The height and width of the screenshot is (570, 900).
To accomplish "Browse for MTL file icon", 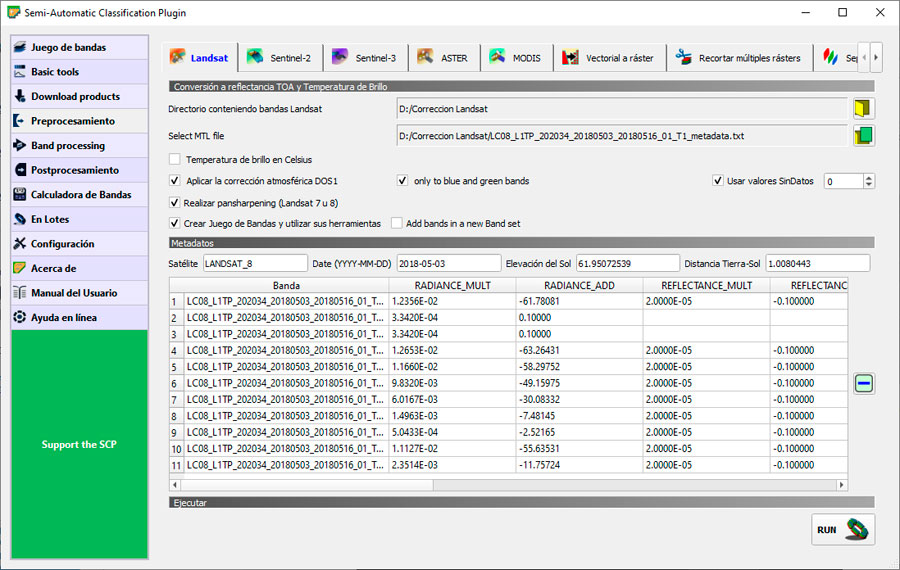I will (x=863, y=136).
